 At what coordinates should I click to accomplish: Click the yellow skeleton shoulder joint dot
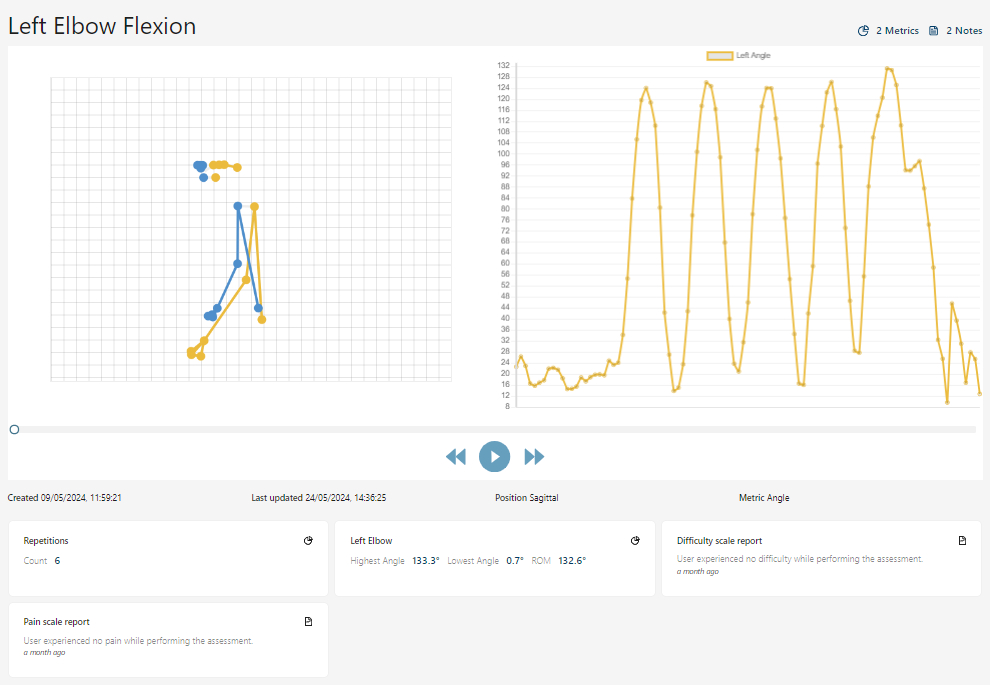[x=254, y=206]
